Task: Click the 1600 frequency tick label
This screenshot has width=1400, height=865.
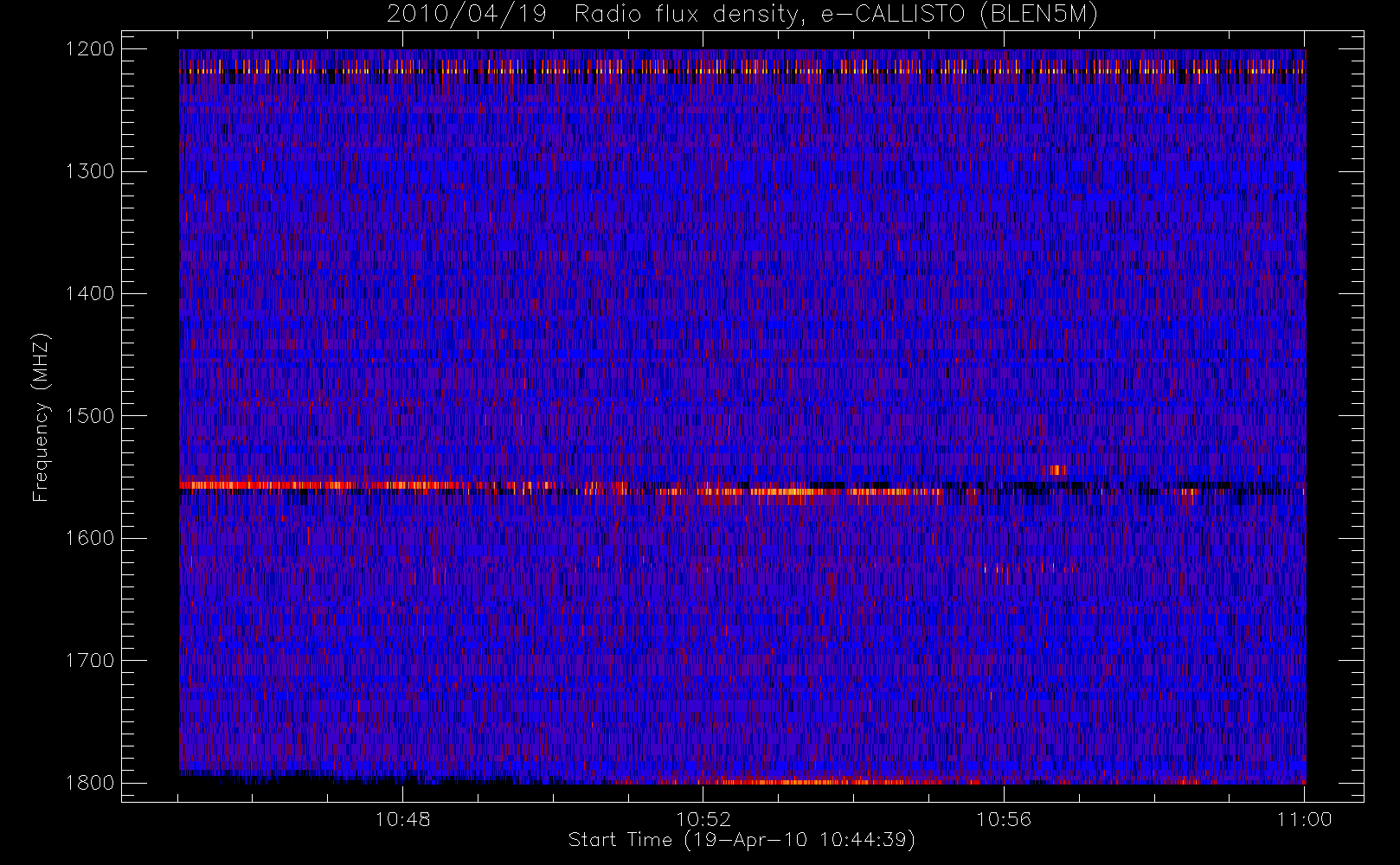Action: click(90, 538)
